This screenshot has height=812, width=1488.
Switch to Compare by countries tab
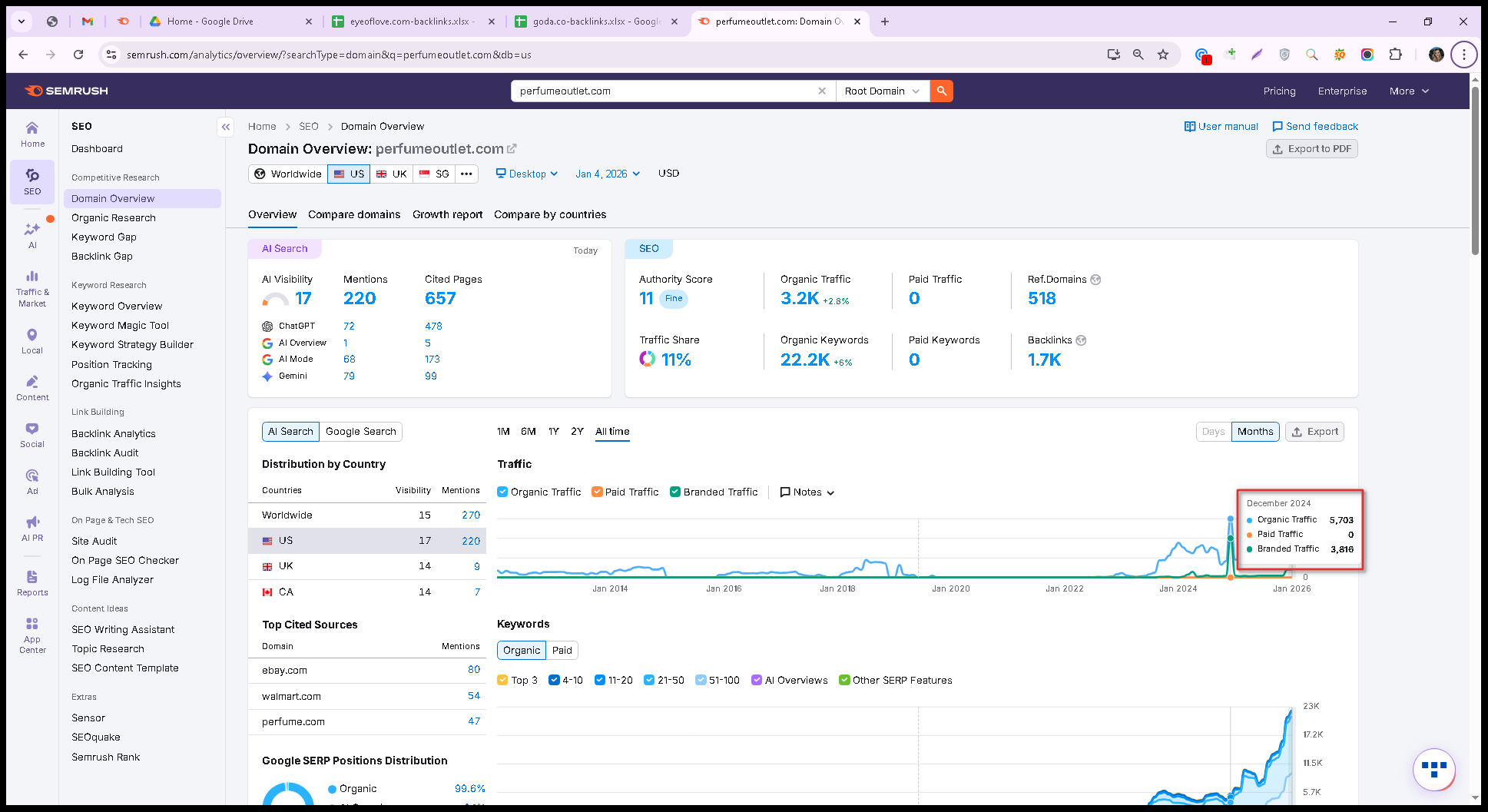[x=550, y=214]
